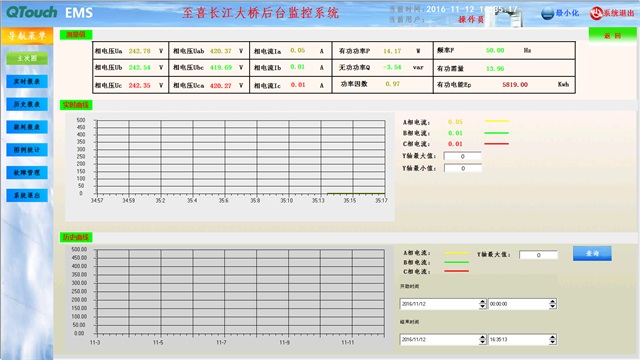Click the QTouch EMS logo
Screen dimensions: 640x360
pyautogui.click(x=50, y=13)
